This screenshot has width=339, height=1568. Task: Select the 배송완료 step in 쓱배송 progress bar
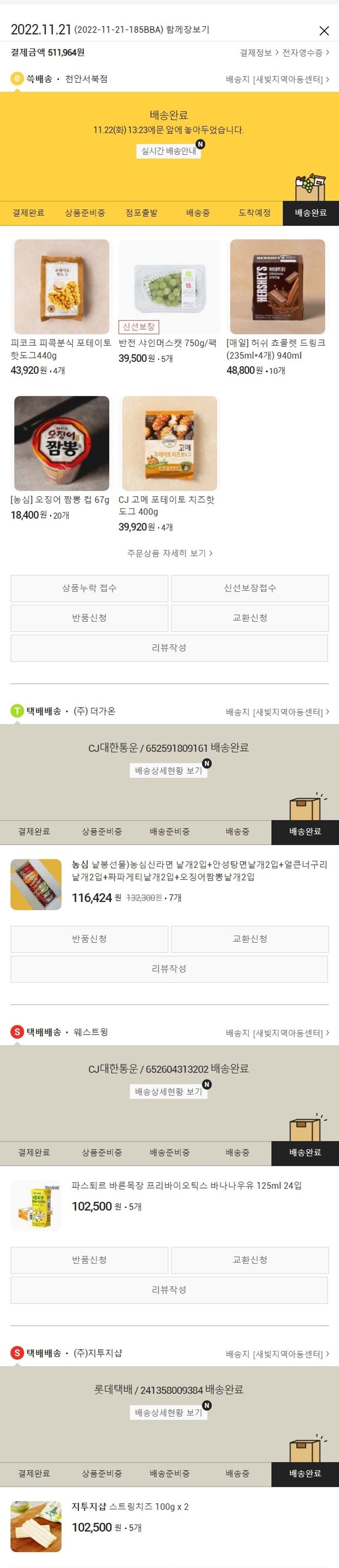pos(311,213)
